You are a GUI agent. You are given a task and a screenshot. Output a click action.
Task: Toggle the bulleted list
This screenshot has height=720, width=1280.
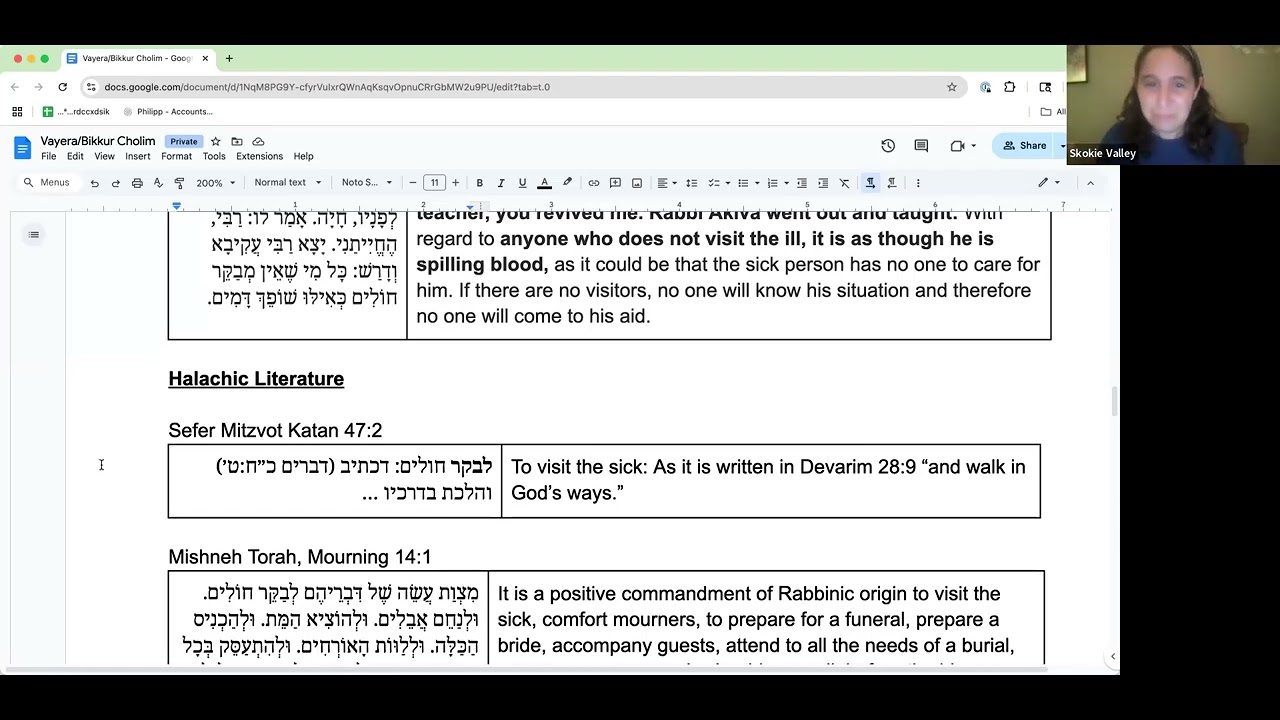coord(743,183)
